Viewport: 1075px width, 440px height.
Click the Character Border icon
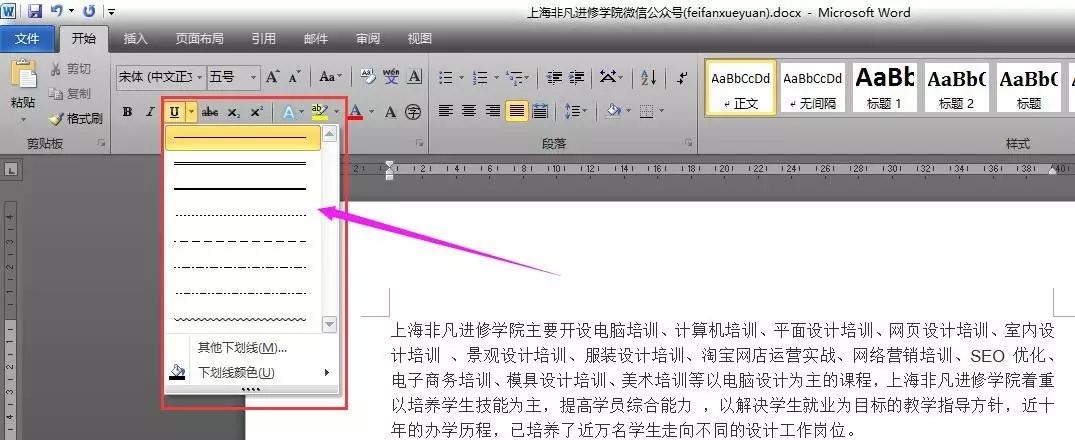(414, 77)
